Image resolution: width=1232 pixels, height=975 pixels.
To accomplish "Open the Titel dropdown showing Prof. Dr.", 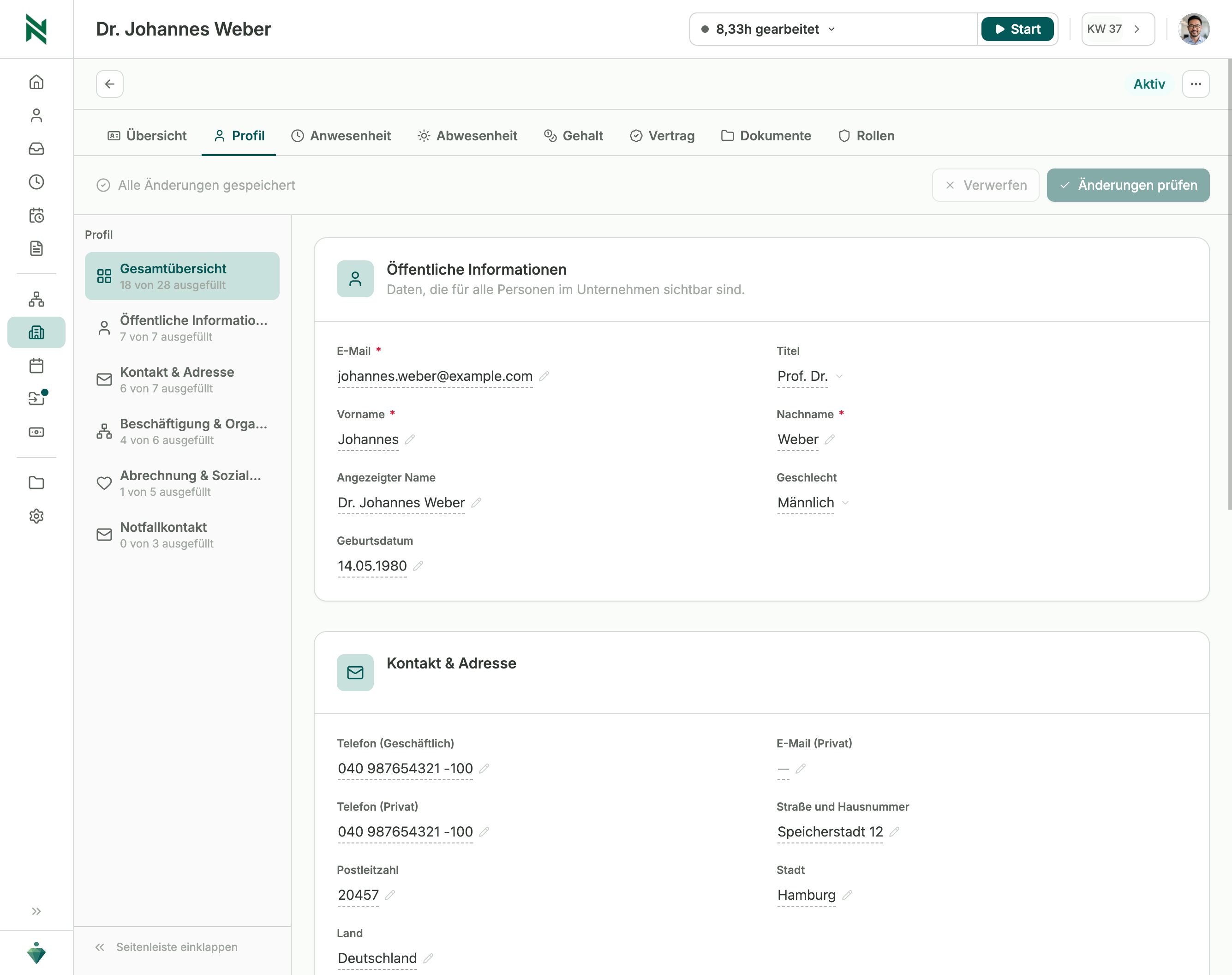I will 810,376.
